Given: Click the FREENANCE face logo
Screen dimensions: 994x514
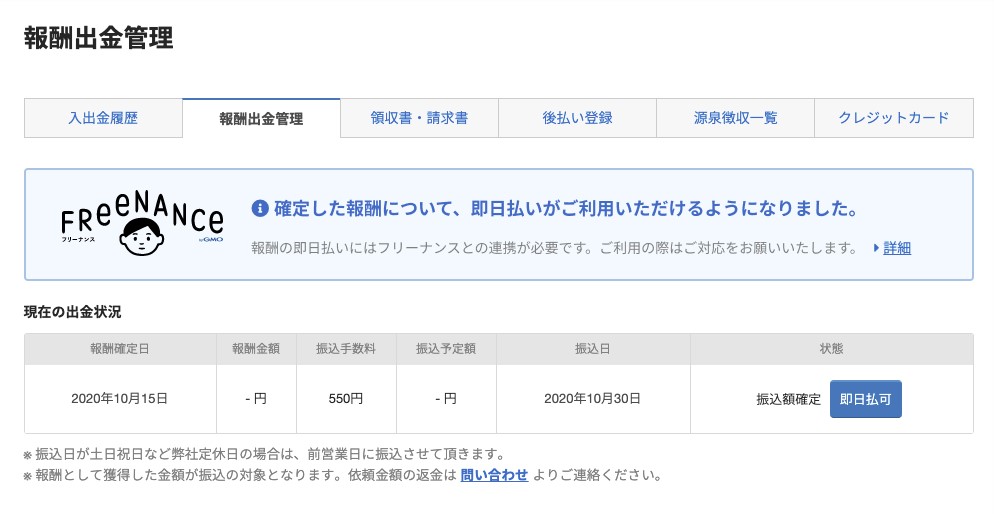Looking at the screenshot, I should pos(142,226).
